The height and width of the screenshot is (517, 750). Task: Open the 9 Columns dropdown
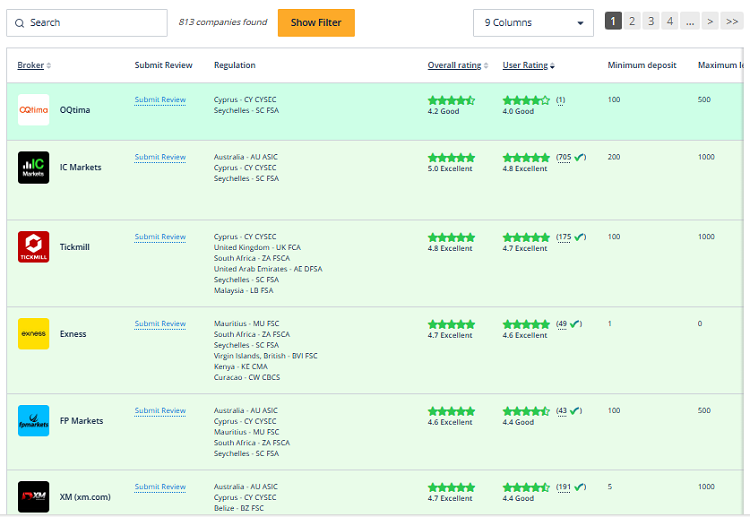click(x=533, y=23)
